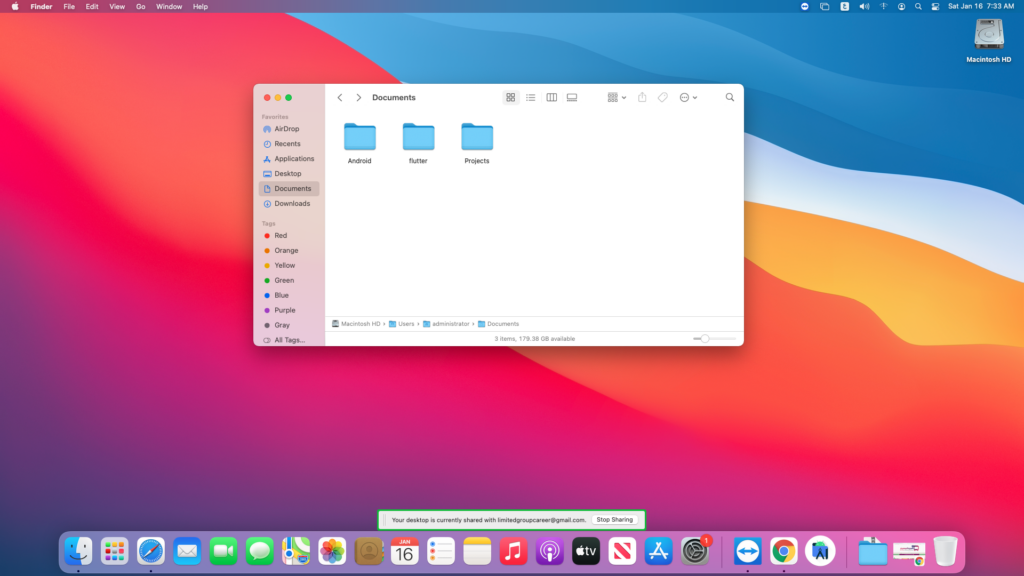Open TeamViewer from the Dock
This screenshot has width=1024, height=576.
tap(748, 552)
